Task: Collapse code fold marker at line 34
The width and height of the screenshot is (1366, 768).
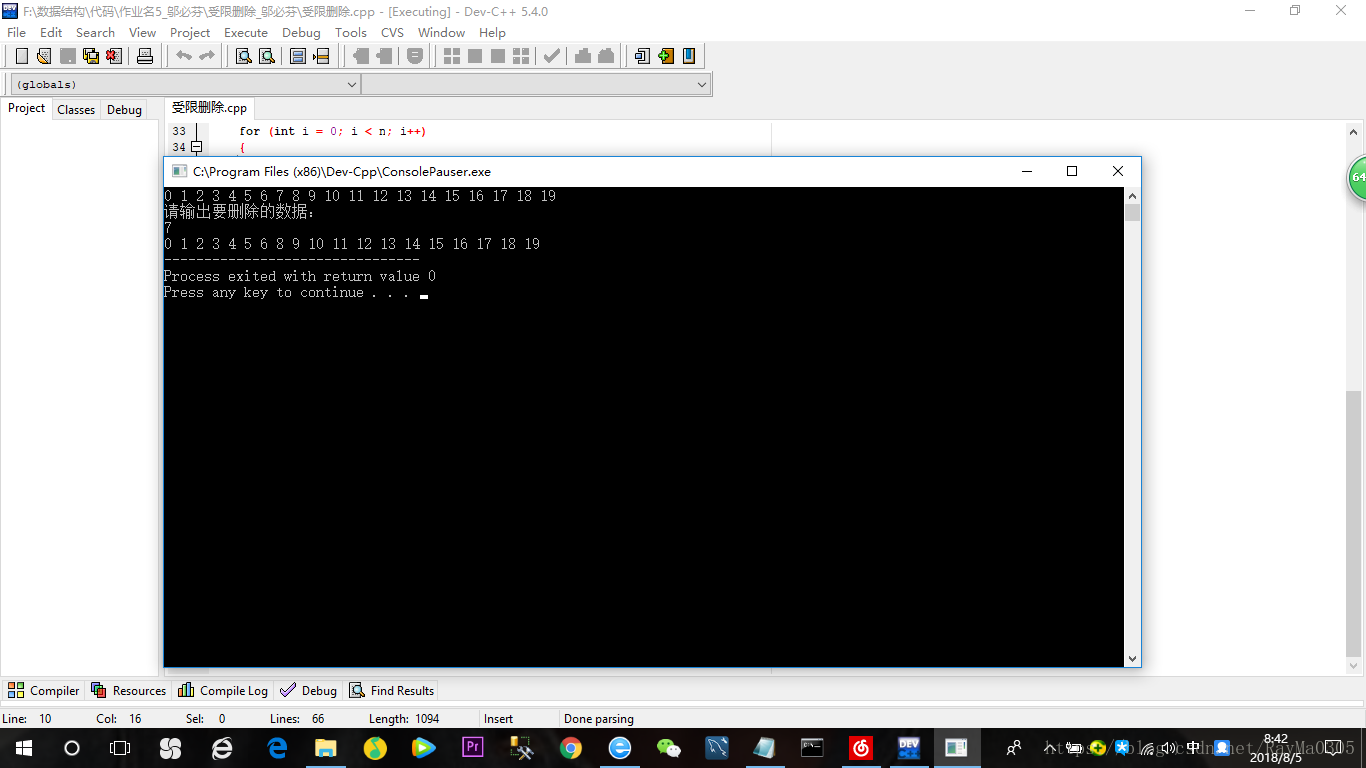Action: coord(196,147)
